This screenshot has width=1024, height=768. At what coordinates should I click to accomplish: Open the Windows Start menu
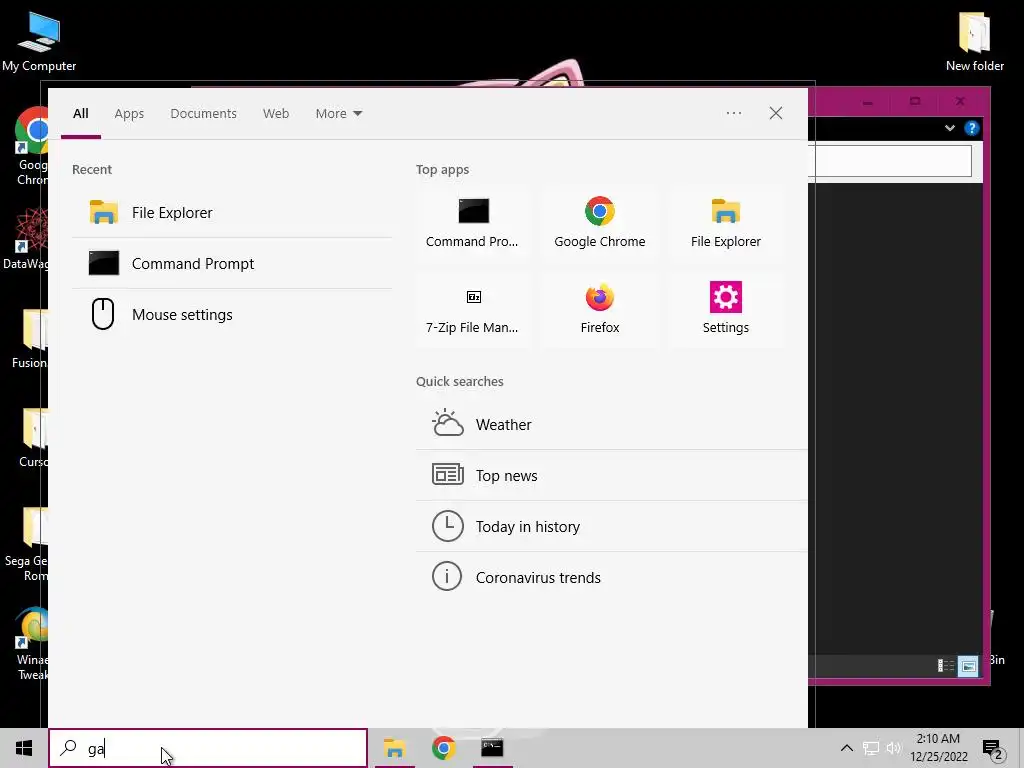(x=24, y=748)
